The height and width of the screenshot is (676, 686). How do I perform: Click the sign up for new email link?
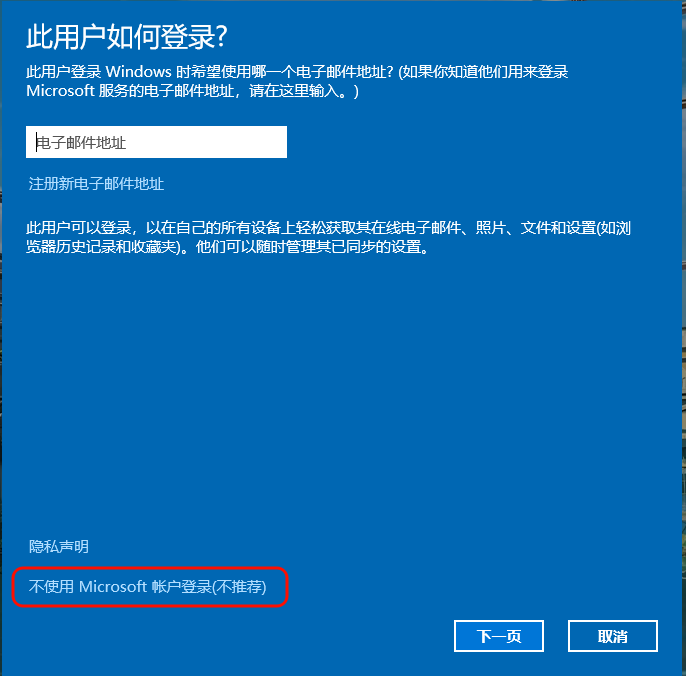[x=96, y=184]
